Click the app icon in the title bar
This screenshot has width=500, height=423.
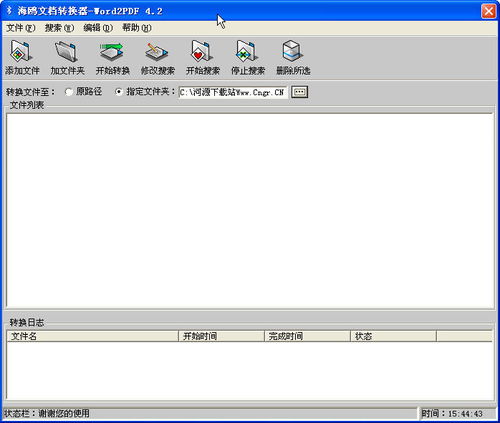pos(9,11)
